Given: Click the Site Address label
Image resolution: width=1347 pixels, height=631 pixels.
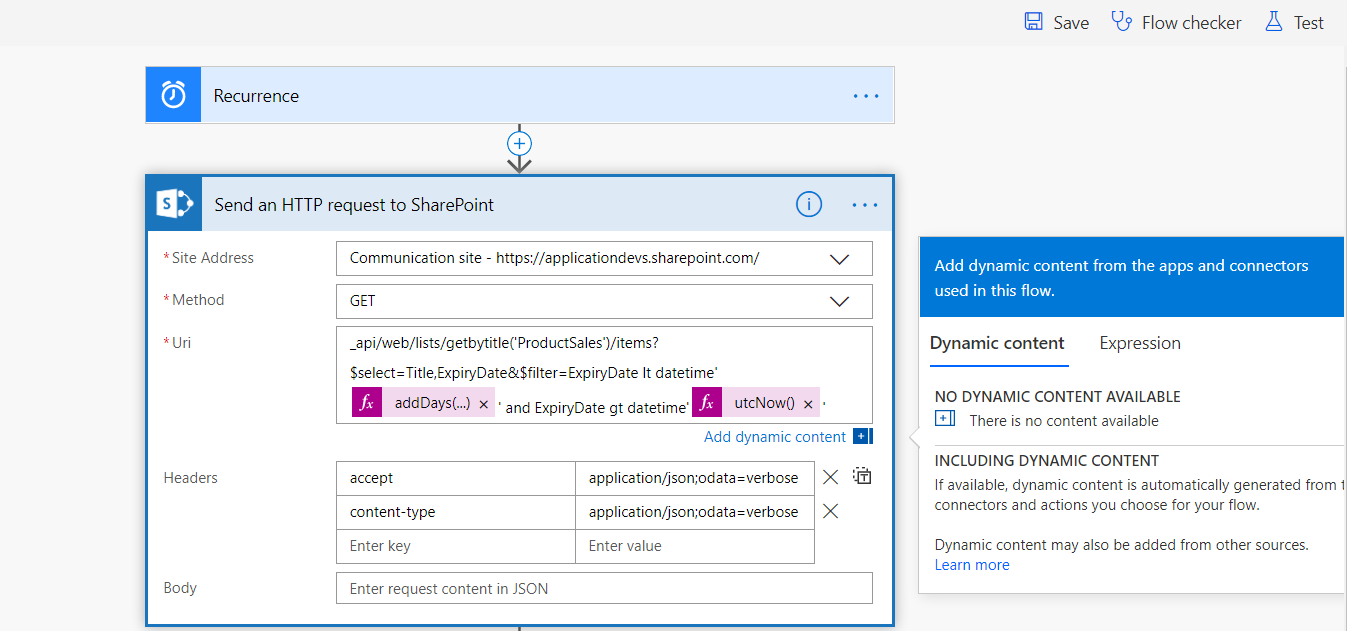Looking at the screenshot, I should [212, 258].
